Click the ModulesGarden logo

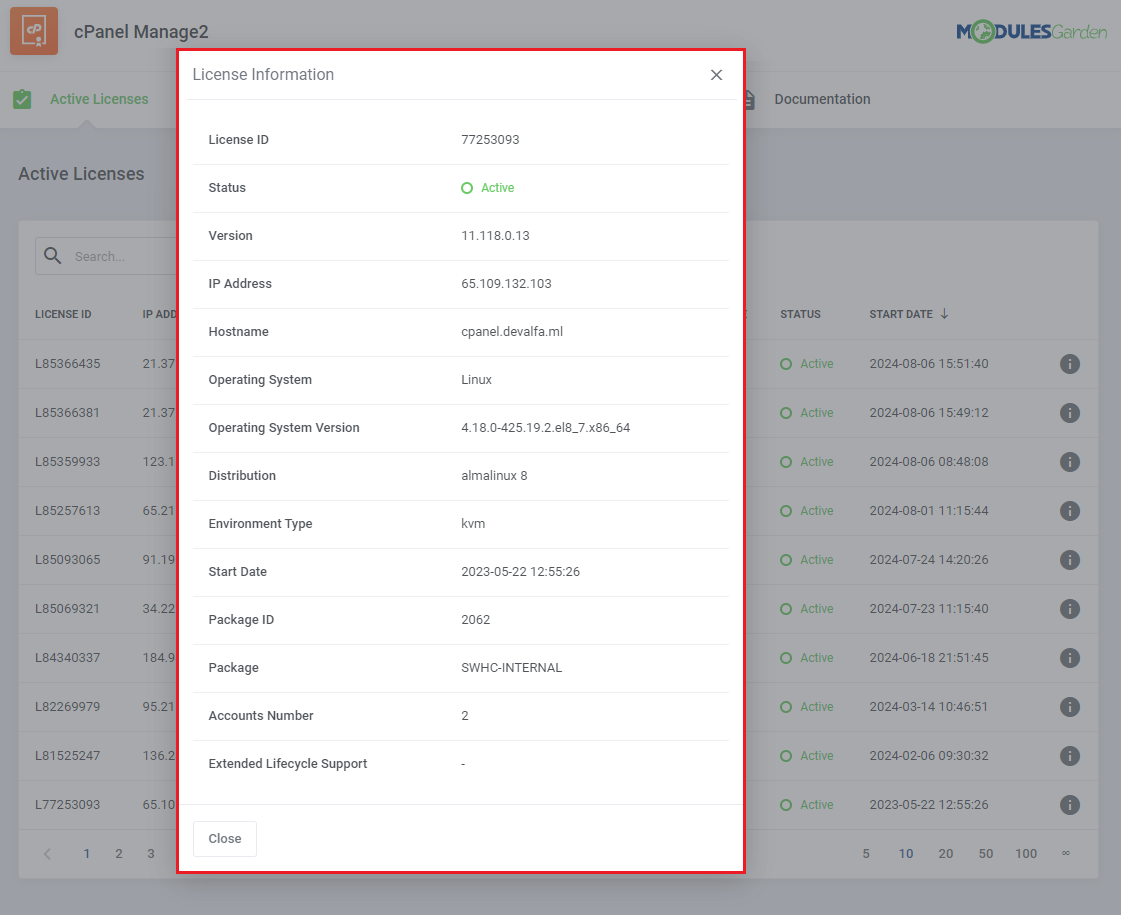[1031, 31]
